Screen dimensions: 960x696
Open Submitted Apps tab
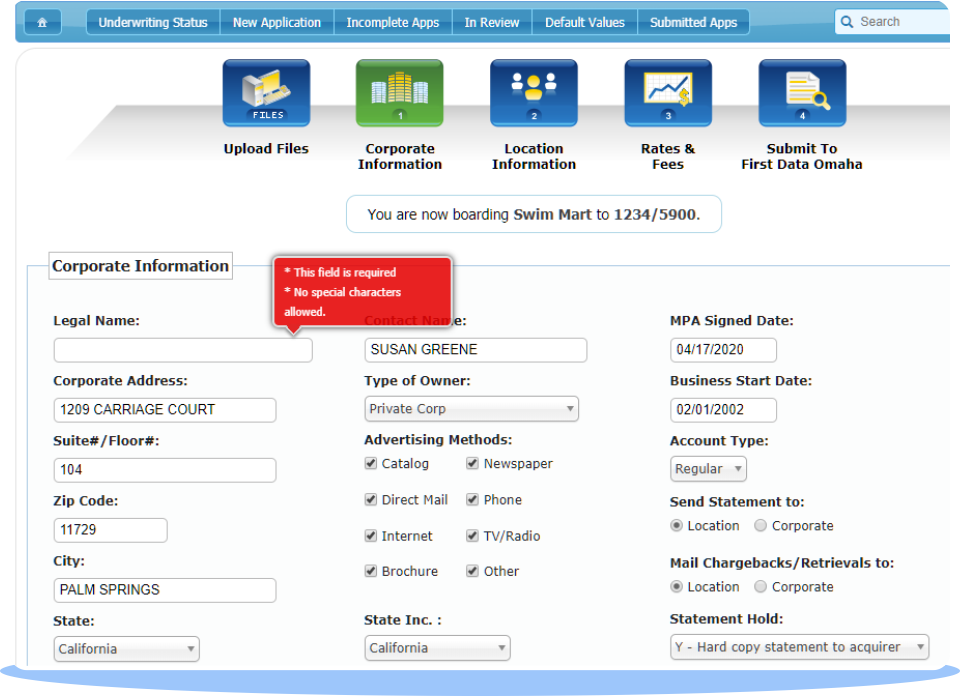693,23
